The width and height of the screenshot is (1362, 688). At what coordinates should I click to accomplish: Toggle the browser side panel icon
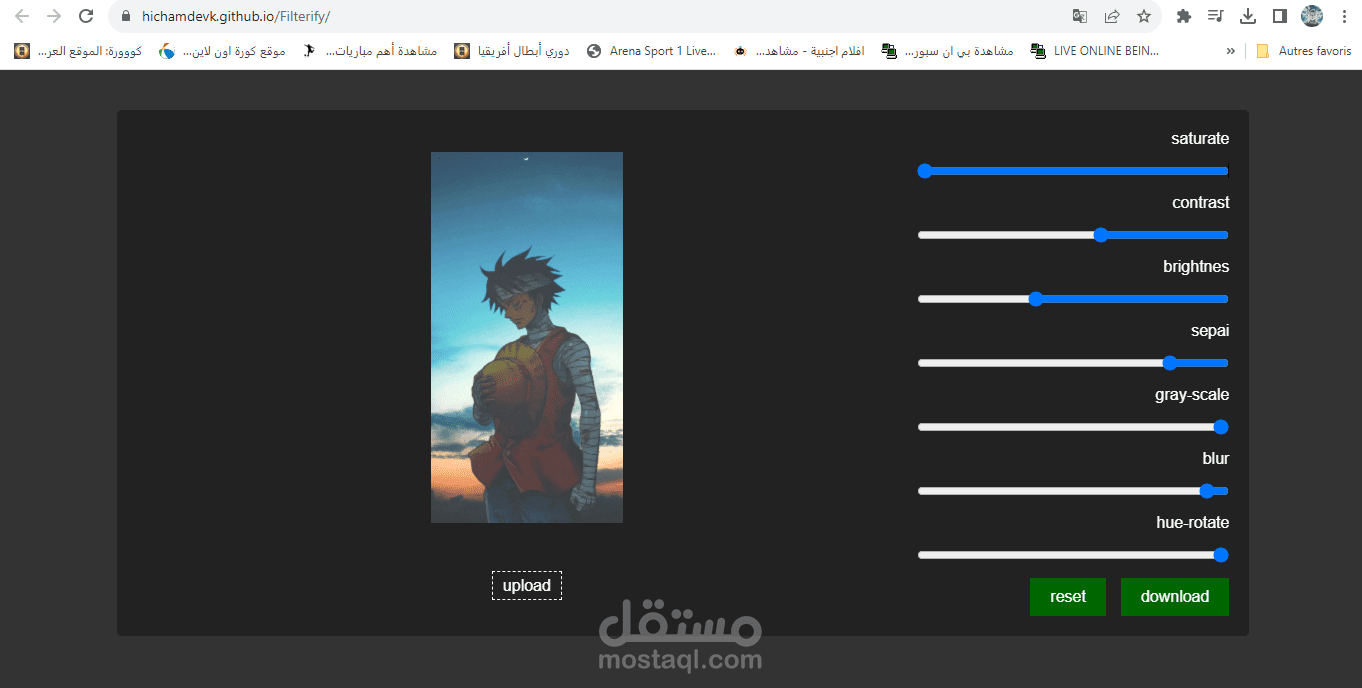[1279, 16]
